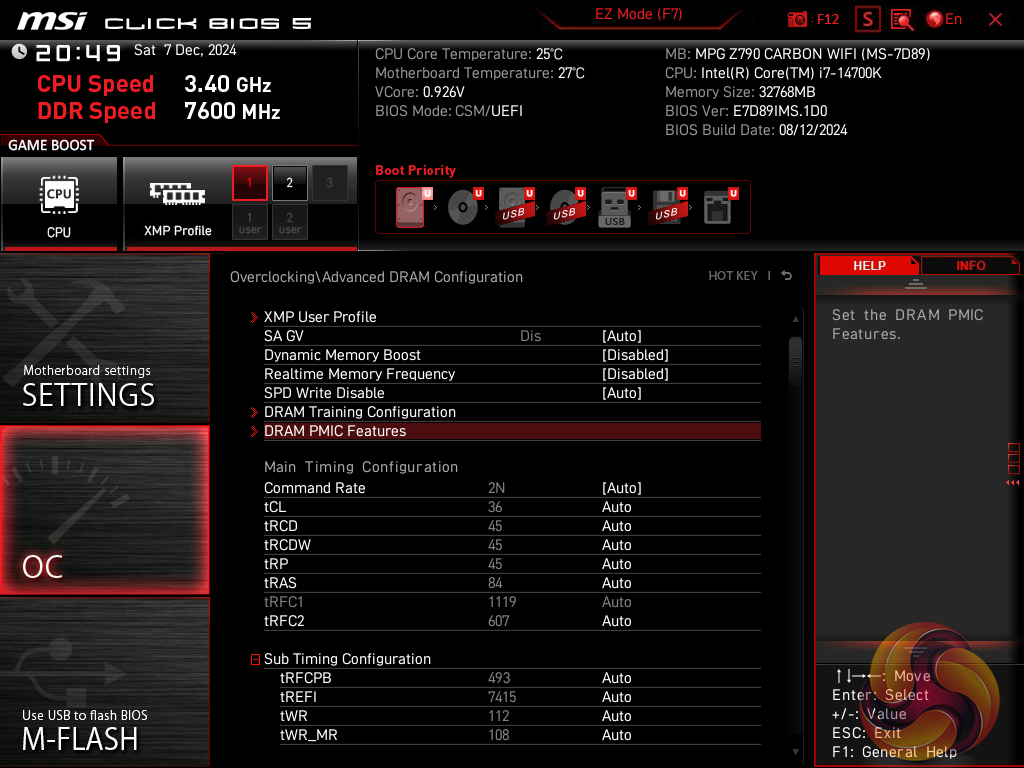This screenshot has width=1024, height=768.
Task: Open the SETTINGS motherboard section
Action: 105,340
